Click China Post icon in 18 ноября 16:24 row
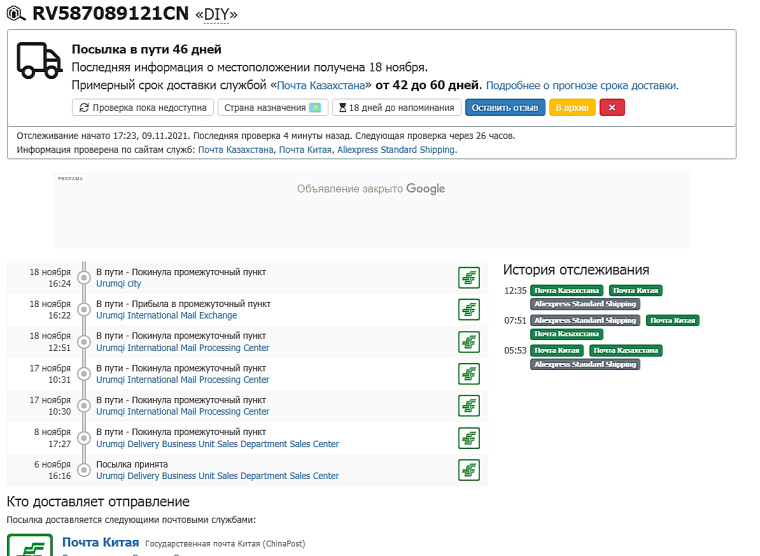Viewport: 760px width, 556px height. click(x=469, y=278)
